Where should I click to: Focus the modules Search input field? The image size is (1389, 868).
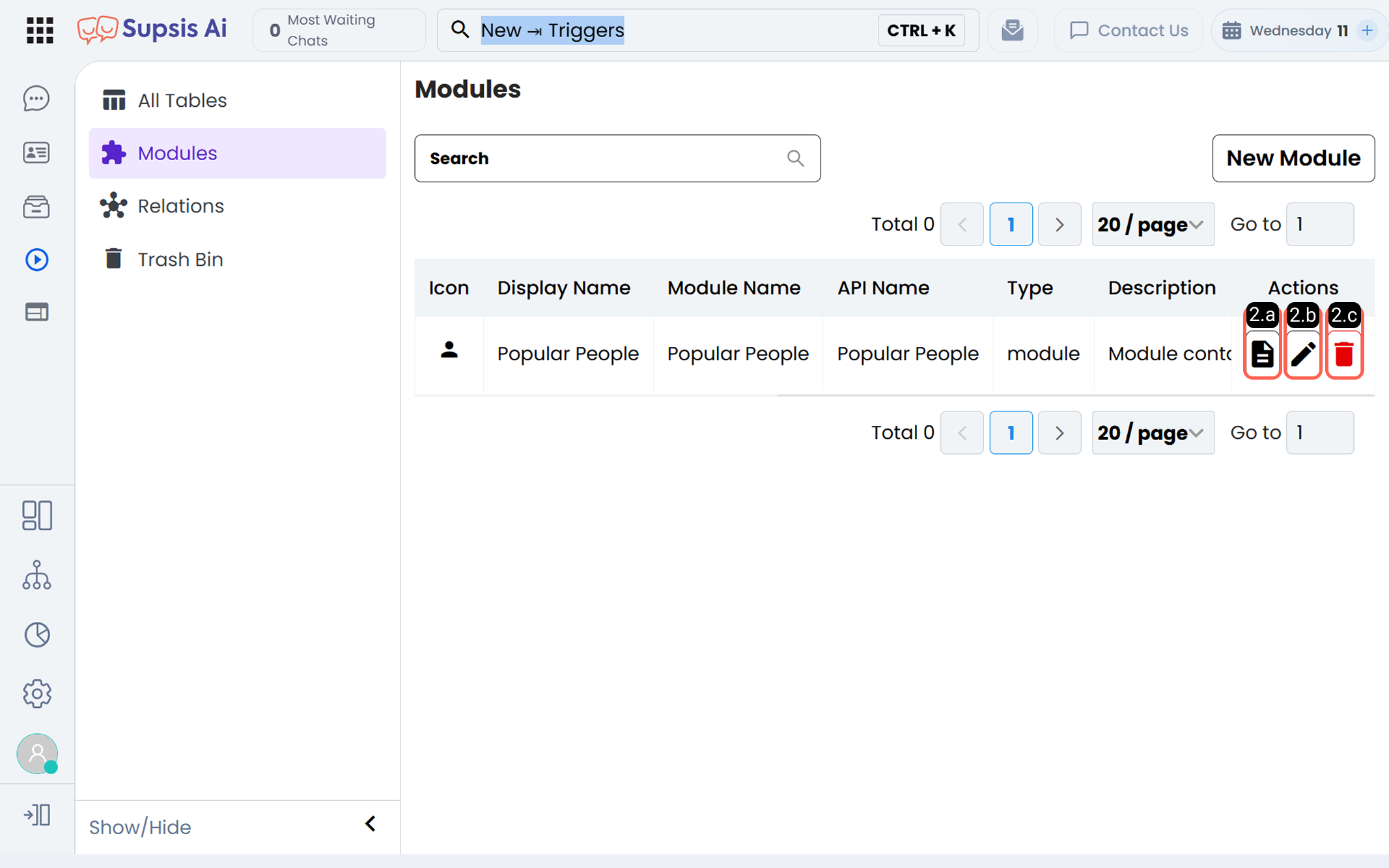click(x=617, y=158)
